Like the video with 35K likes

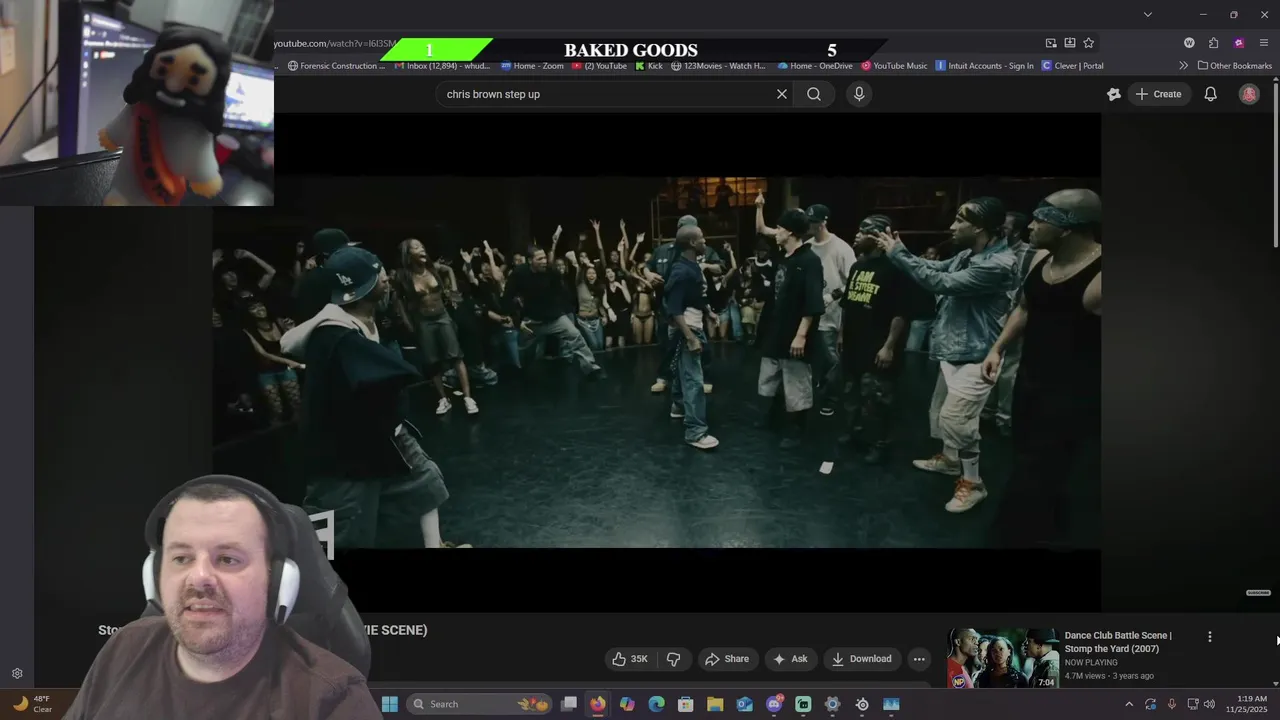[630, 659]
